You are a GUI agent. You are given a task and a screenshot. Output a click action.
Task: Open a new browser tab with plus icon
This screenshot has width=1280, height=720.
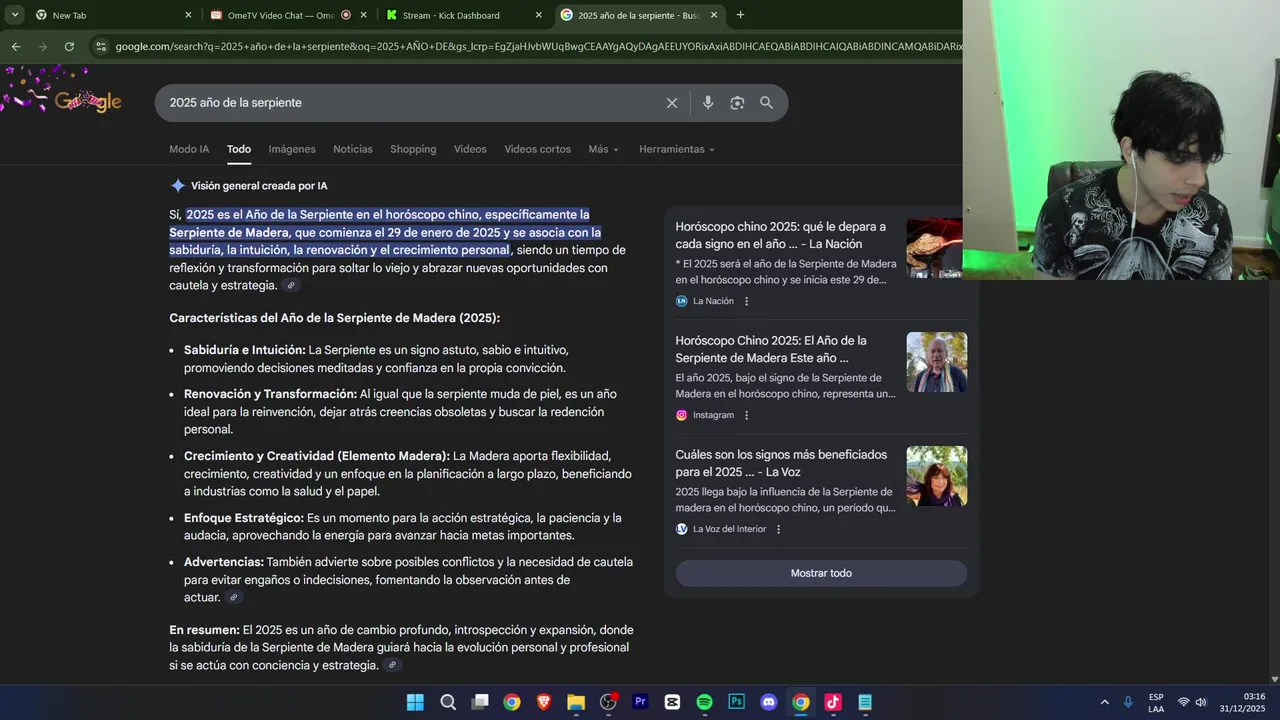tap(740, 15)
